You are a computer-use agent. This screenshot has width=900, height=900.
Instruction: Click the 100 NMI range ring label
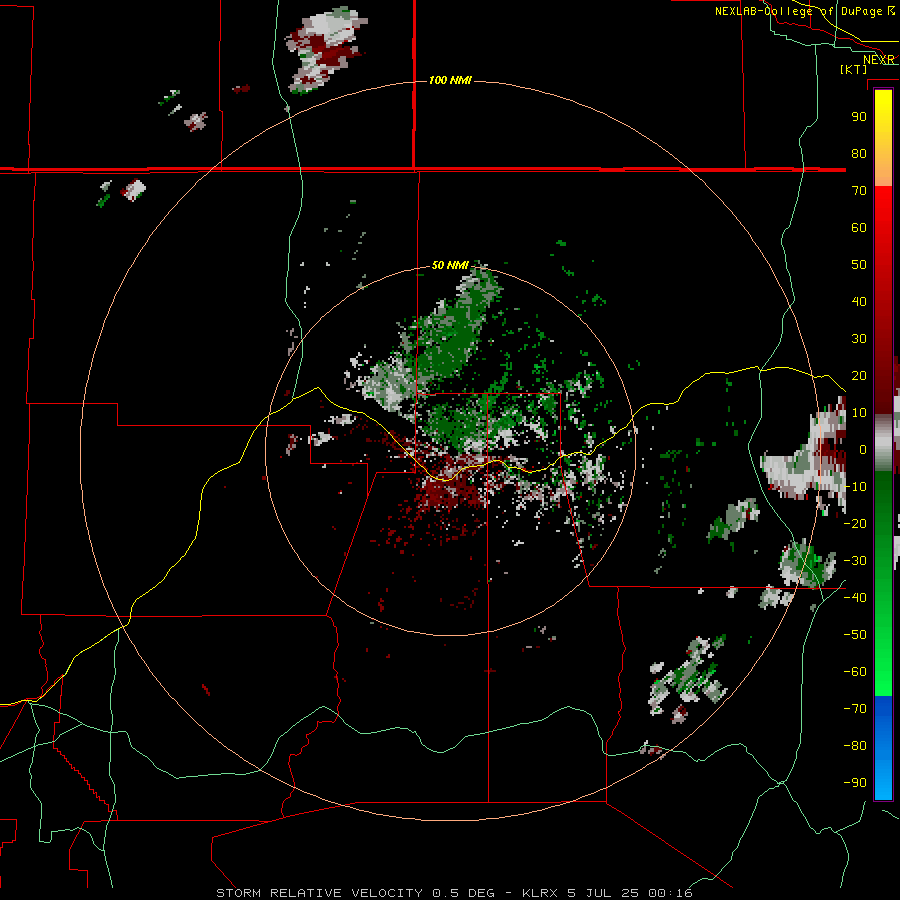pos(450,80)
